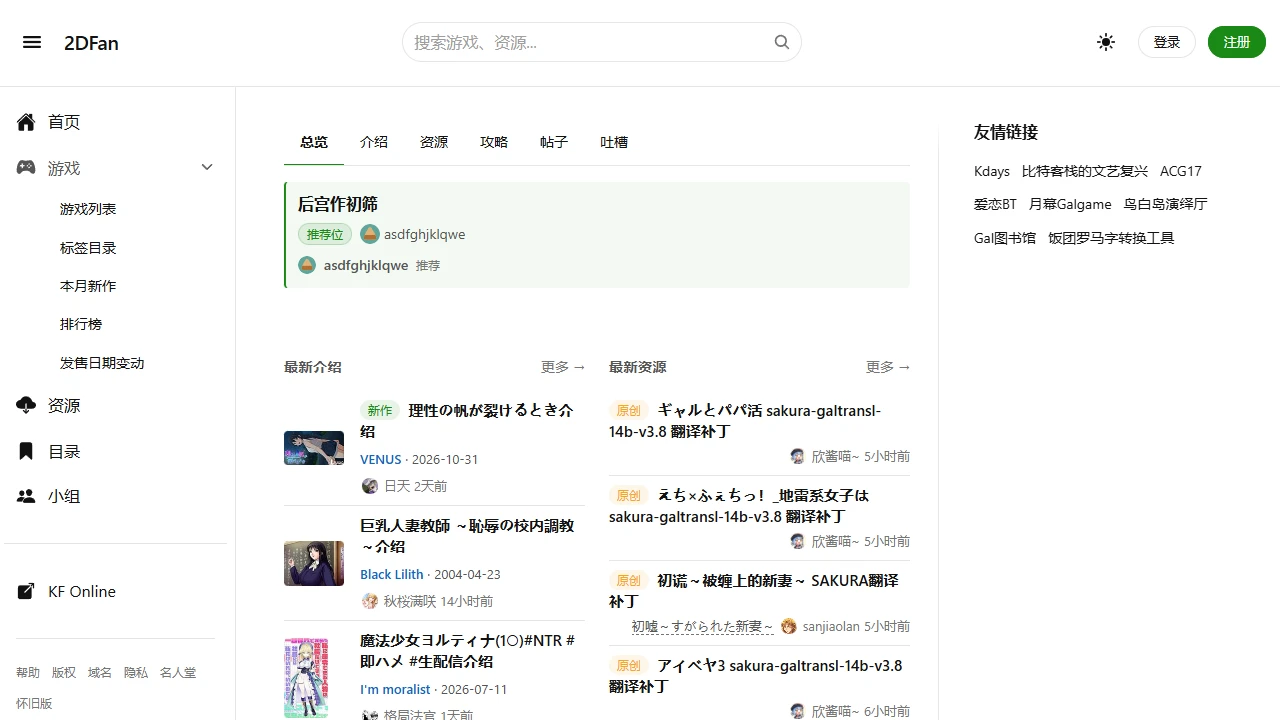Click the 登录 login button

tap(1167, 42)
